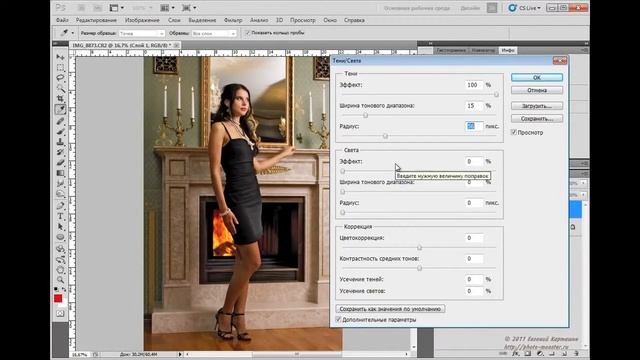Select the 3D Camera Rotate tool
The image size is (640, 360).
click(x=60, y=259)
